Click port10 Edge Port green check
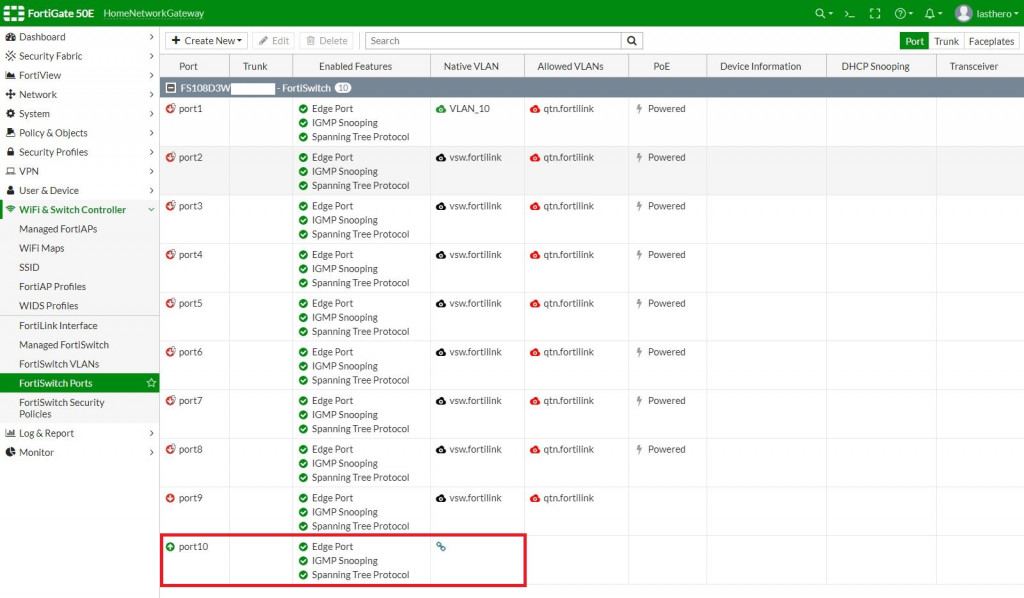Image resolution: width=1024 pixels, height=598 pixels. pyautogui.click(x=303, y=547)
